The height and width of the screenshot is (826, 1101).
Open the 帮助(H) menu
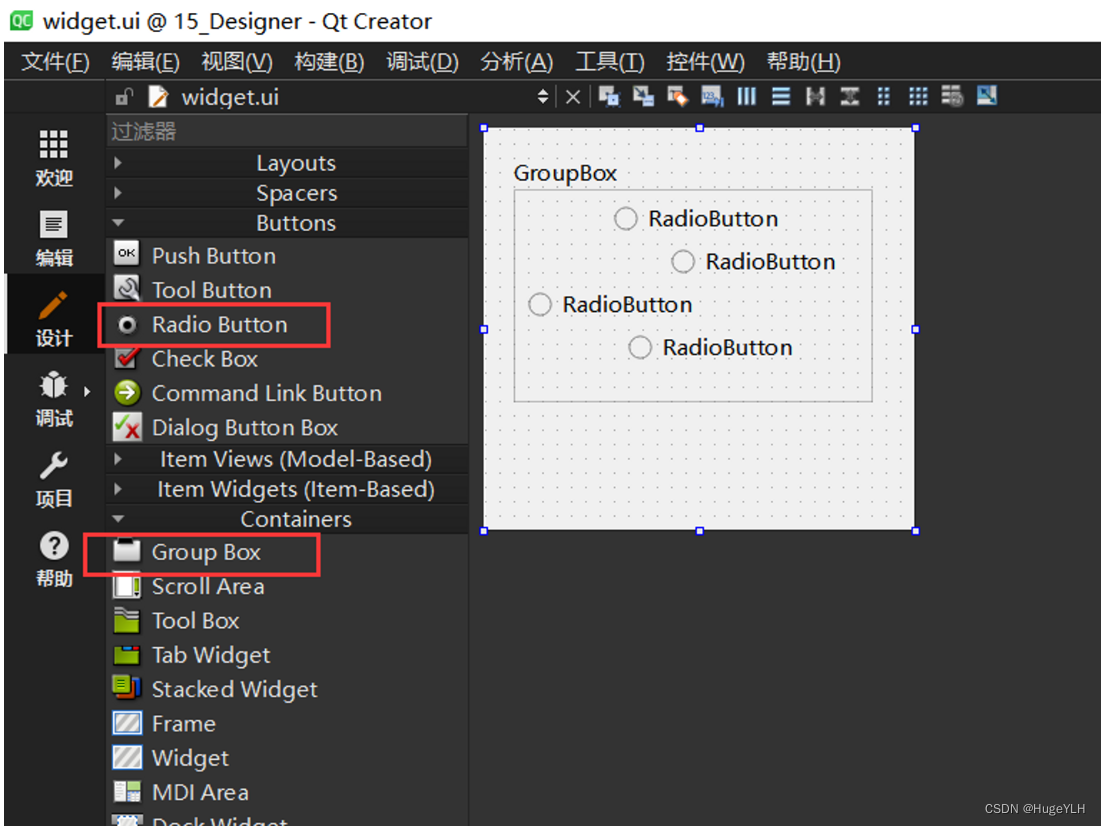click(803, 62)
